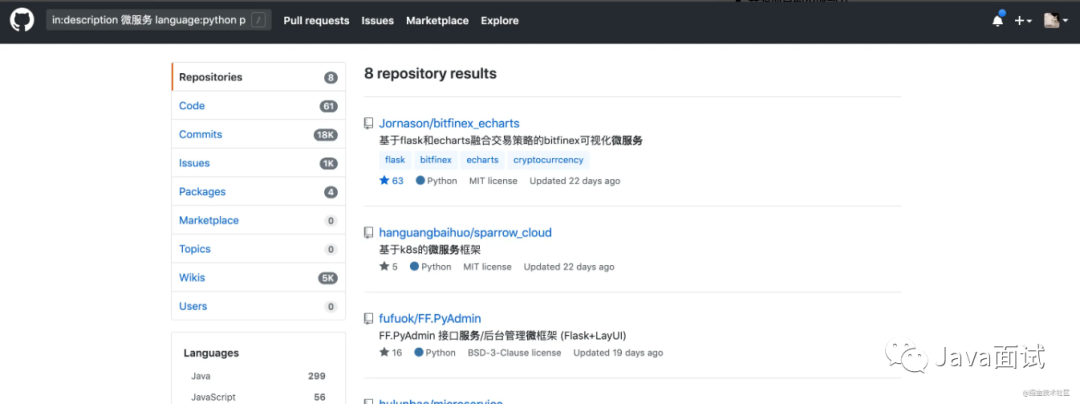Open the GitHub logo home link

pos(21,21)
